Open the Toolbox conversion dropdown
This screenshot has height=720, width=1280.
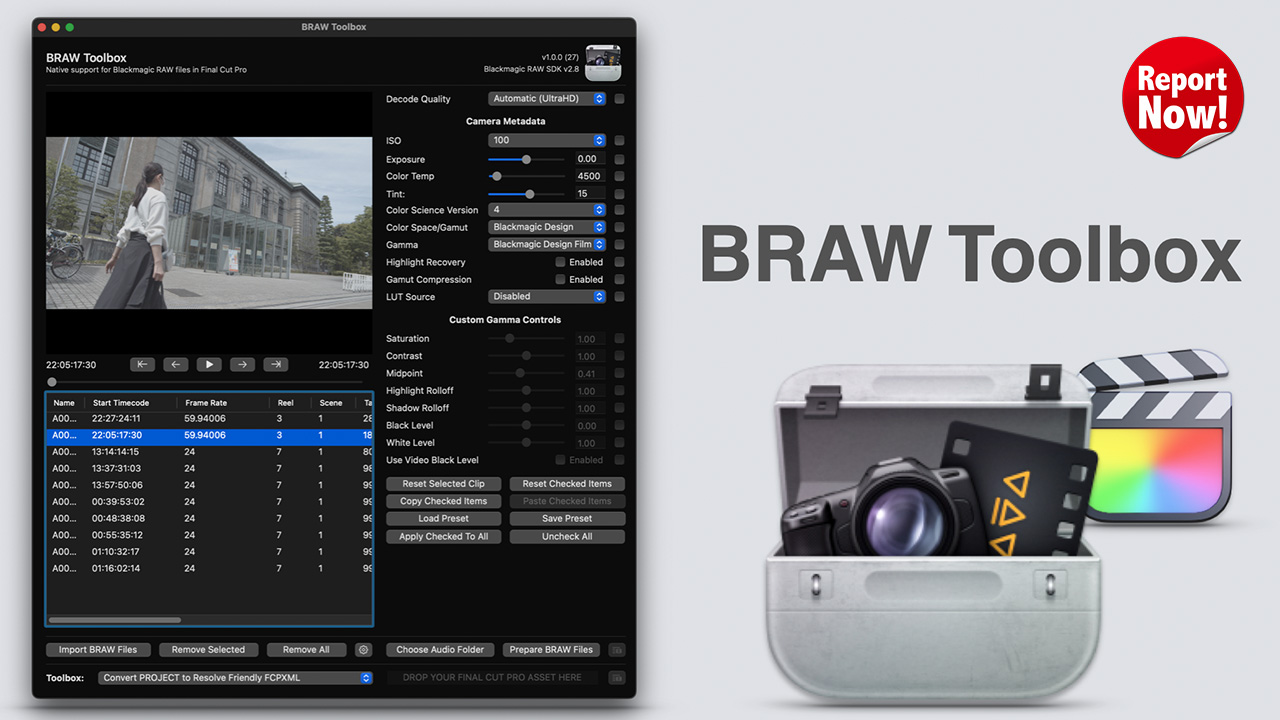tap(234, 677)
